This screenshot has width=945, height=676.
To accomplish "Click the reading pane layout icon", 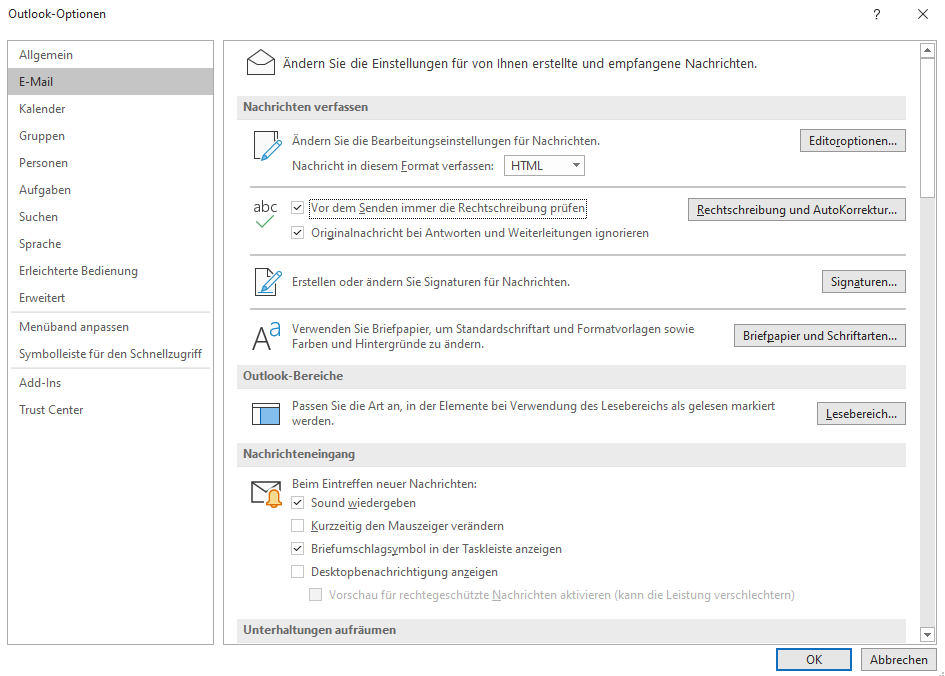I will pos(266,414).
